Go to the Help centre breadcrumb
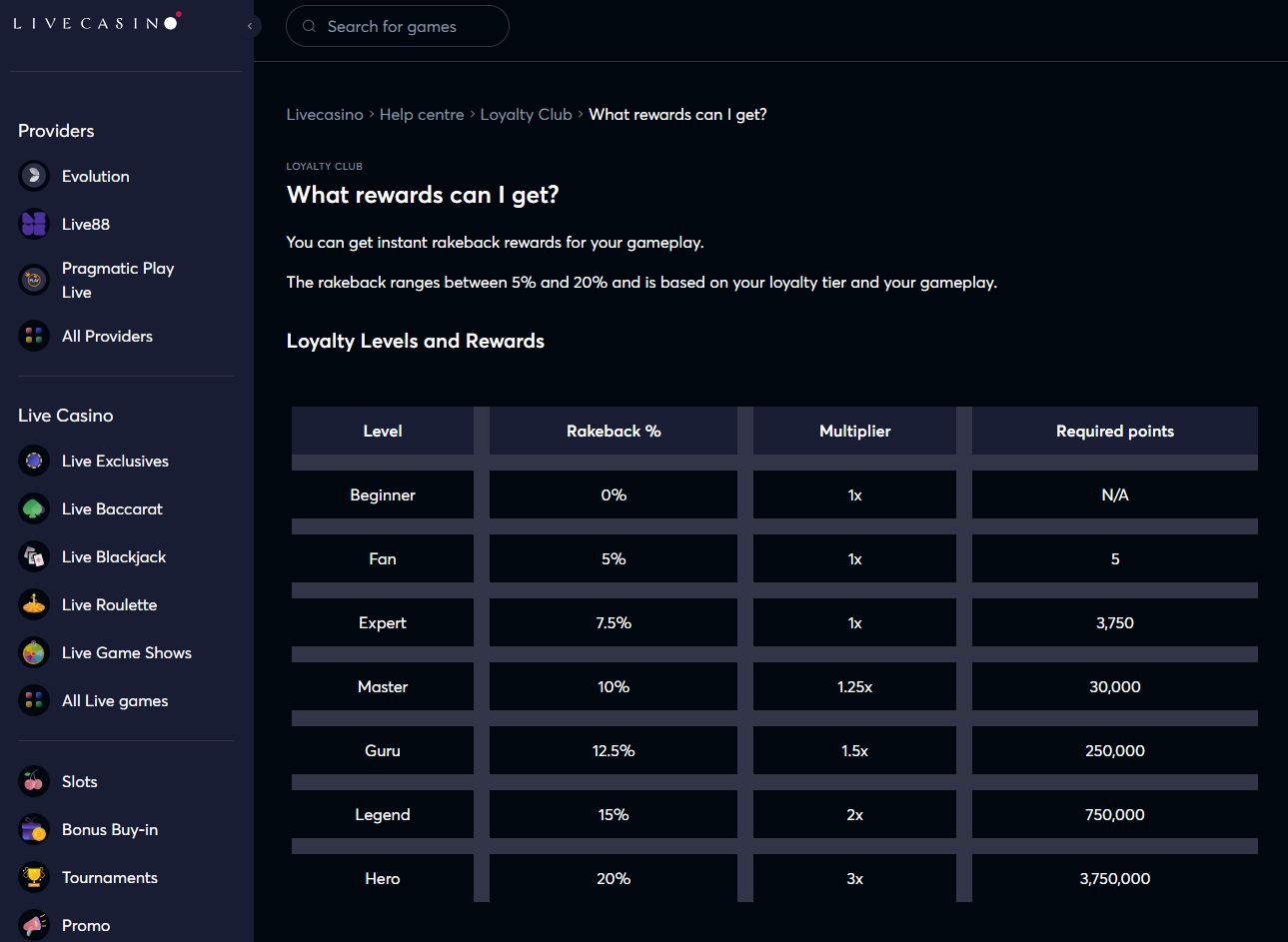This screenshot has width=1288, height=942. [422, 115]
